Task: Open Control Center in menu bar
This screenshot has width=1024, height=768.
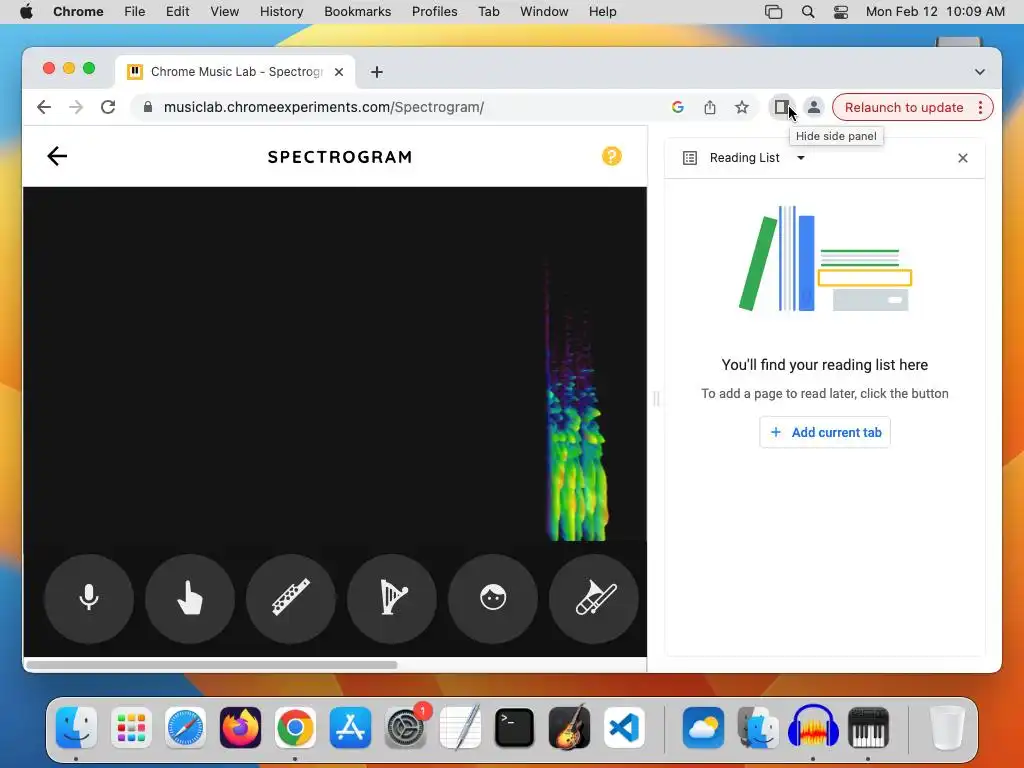Action: pos(841,12)
